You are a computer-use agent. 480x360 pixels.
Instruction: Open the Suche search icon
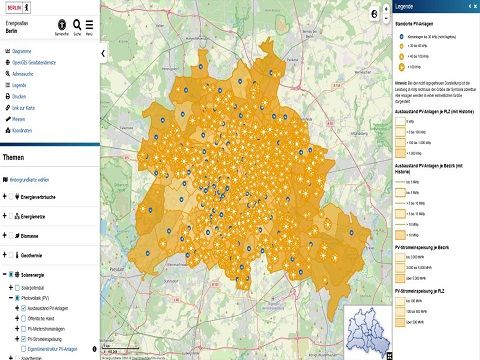[x=77, y=25]
